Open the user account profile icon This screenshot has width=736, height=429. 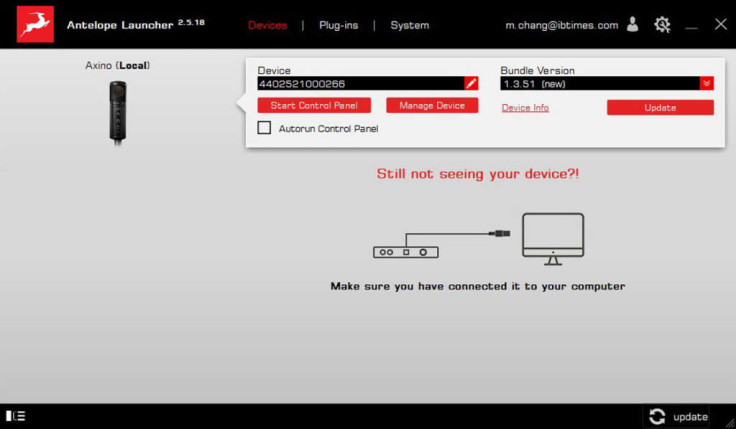[x=633, y=24]
